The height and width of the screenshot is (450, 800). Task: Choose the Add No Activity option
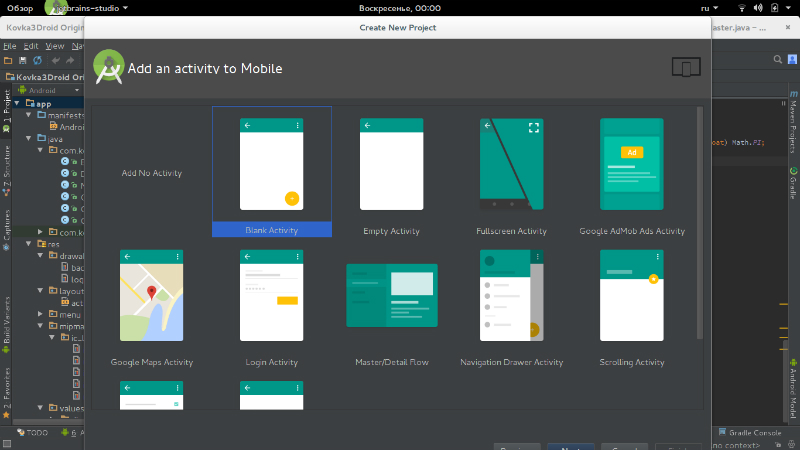152,173
